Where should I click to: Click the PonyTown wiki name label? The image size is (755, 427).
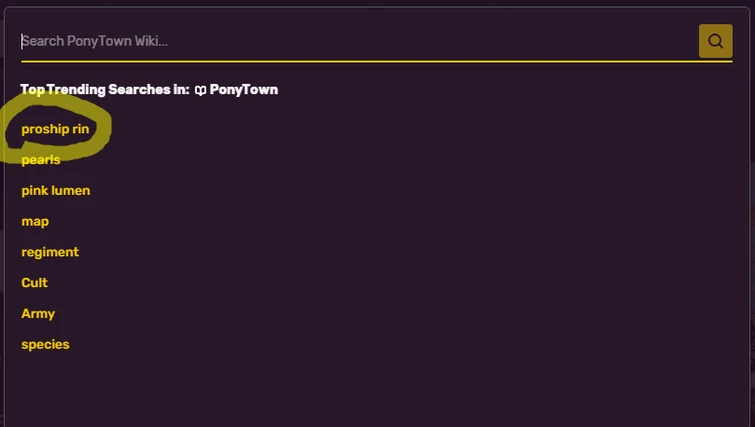(x=244, y=90)
